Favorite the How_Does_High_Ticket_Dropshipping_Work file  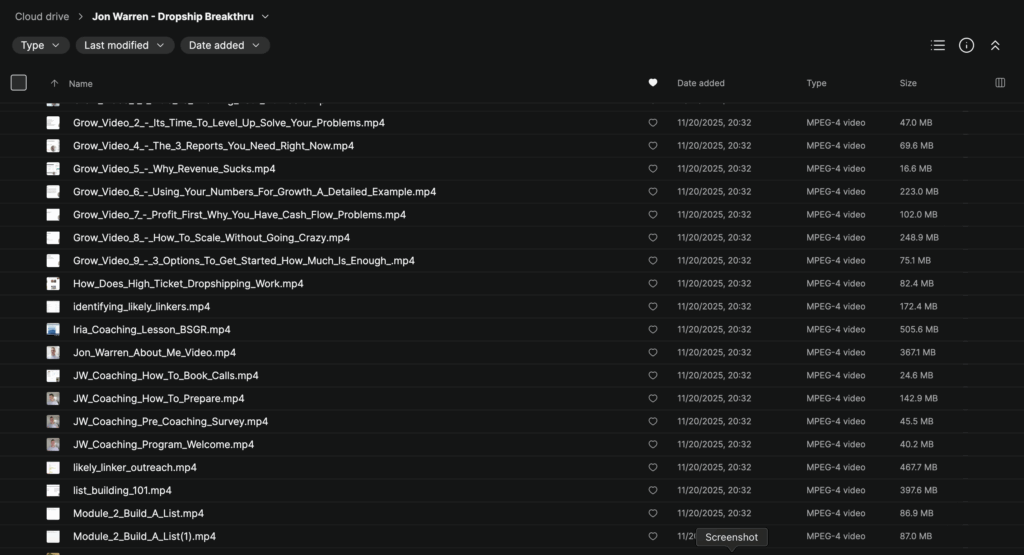click(x=653, y=284)
